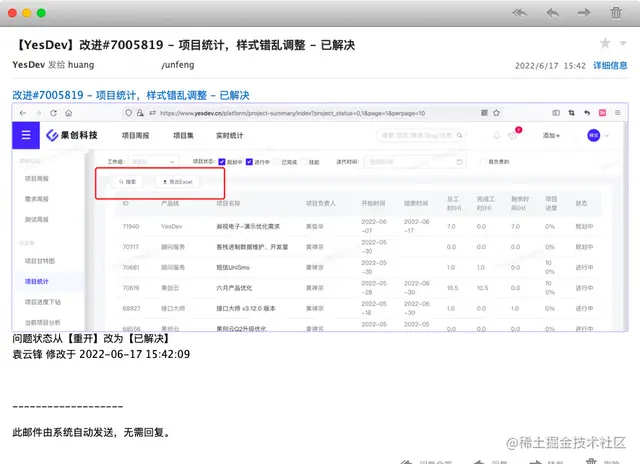640x464 pixels.
Task: Open the 项目集 top menu
Action: [x=183, y=135]
